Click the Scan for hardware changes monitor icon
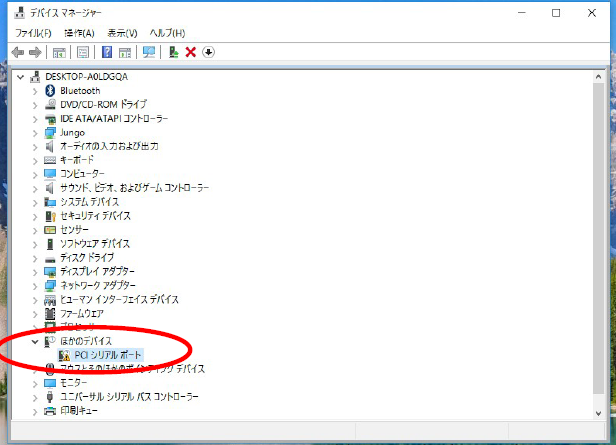The width and height of the screenshot is (616, 445). point(150,52)
